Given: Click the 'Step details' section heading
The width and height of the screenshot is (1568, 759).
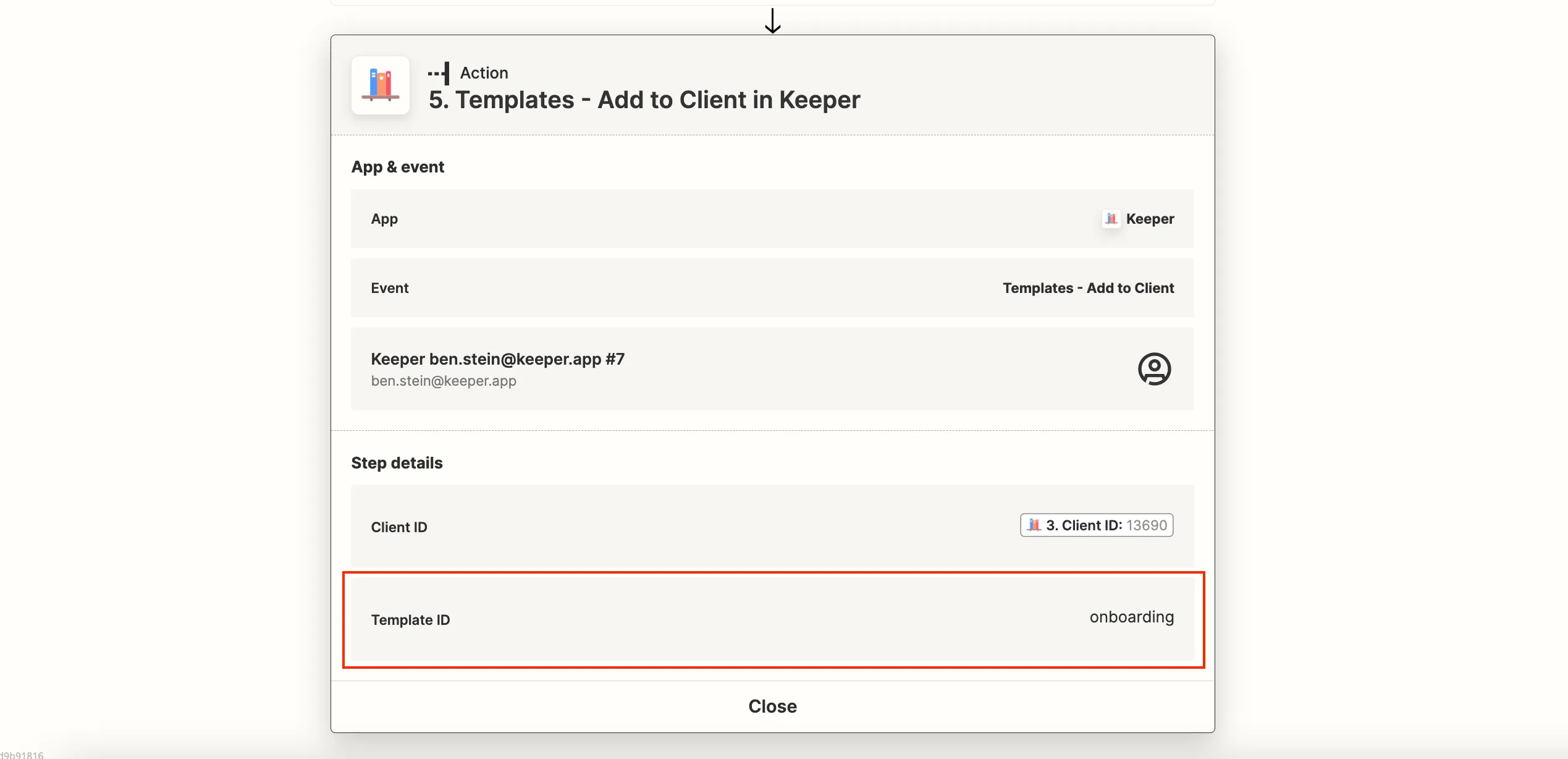Looking at the screenshot, I should (397, 463).
